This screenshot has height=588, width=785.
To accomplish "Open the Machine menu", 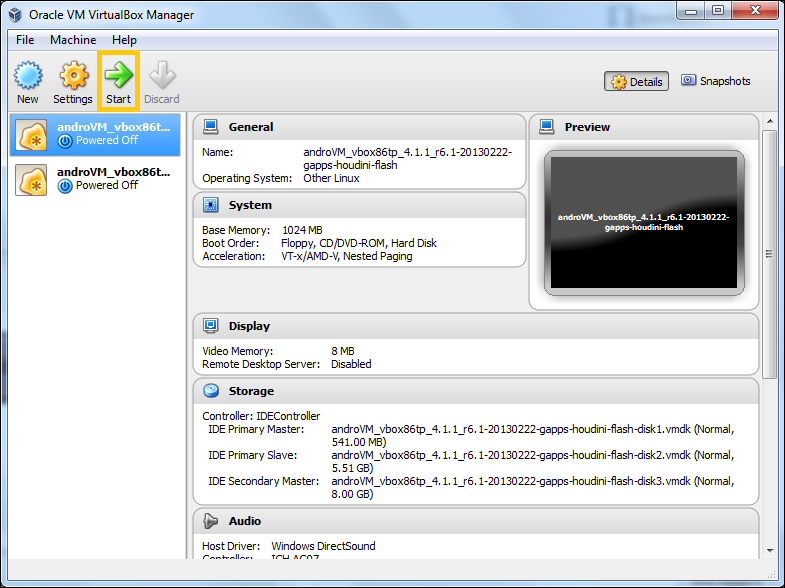I will point(73,40).
